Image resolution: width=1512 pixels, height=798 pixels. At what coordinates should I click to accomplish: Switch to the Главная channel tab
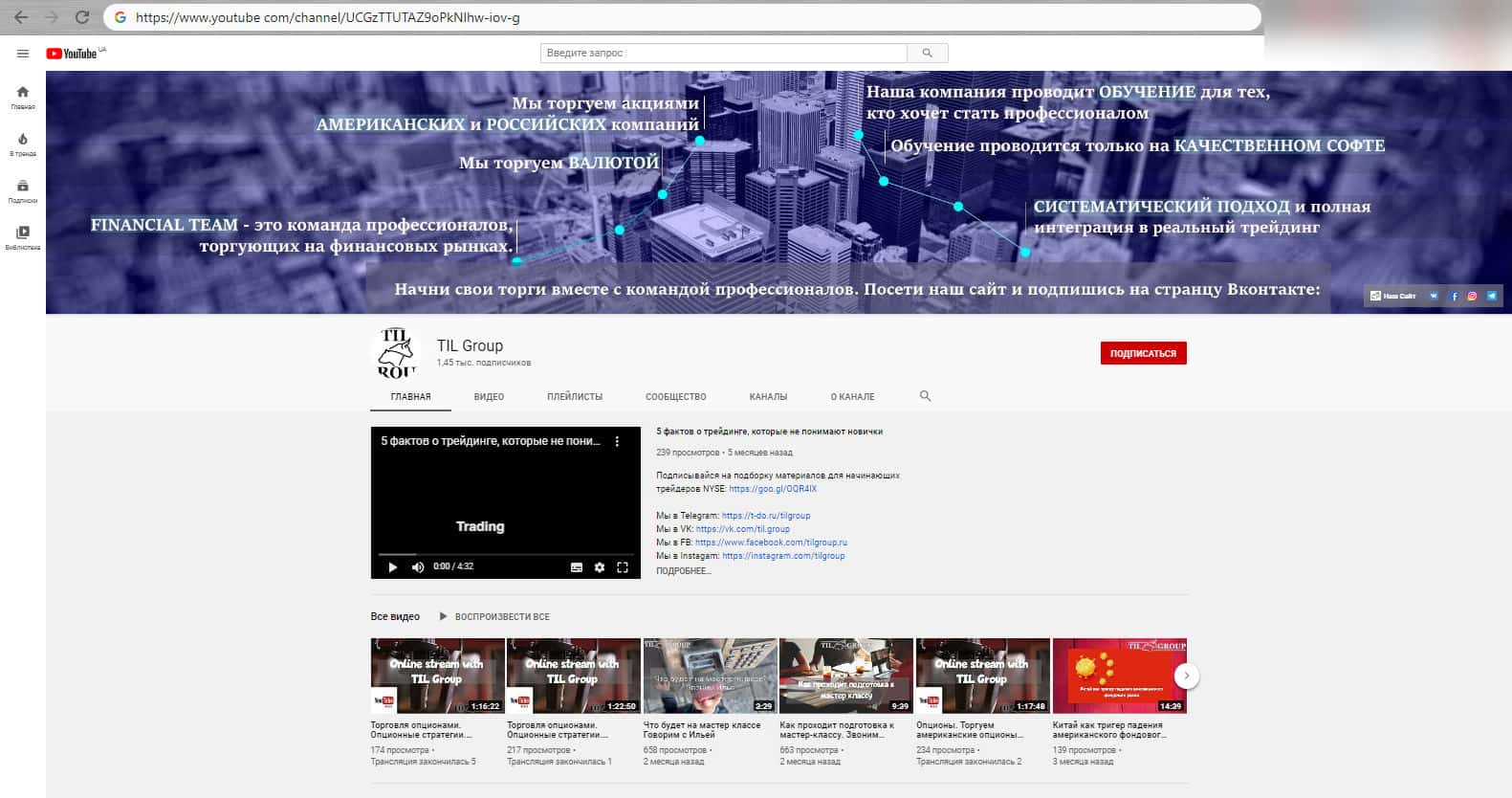tap(411, 397)
